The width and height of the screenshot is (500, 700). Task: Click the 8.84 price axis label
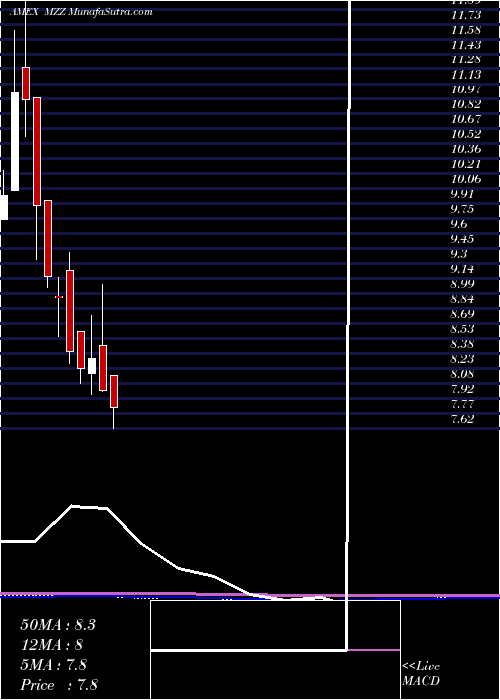pyautogui.click(x=462, y=299)
